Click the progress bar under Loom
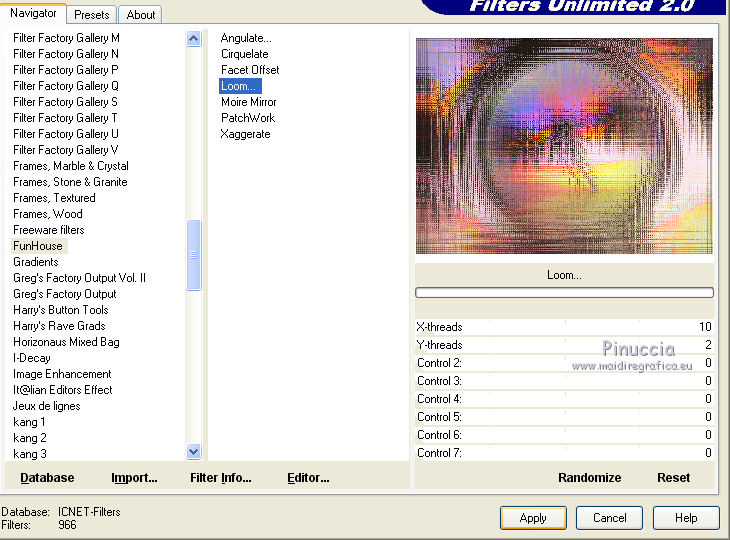The height and width of the screenshot is (540, 730). tap(564, 292)
